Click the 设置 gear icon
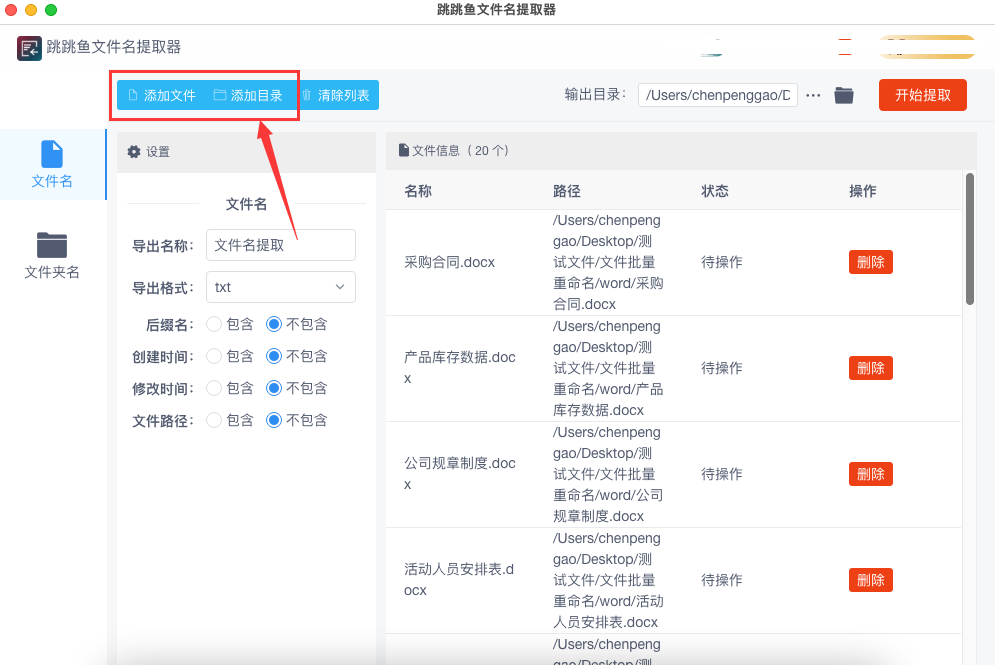The height and width of the screenshot is (665, 995). [134, 152]
